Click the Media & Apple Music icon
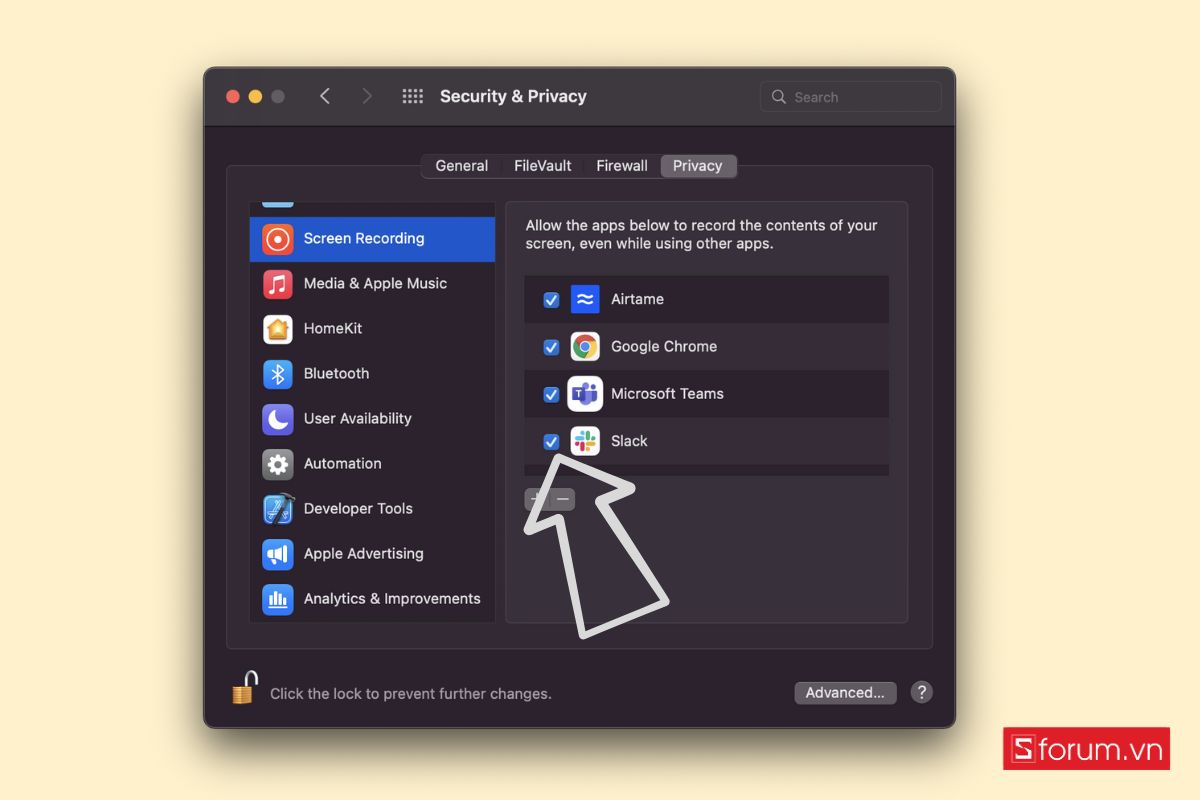Image resolution: width=1200 pixels, height=800 pixels. click(x=278, y=284)
